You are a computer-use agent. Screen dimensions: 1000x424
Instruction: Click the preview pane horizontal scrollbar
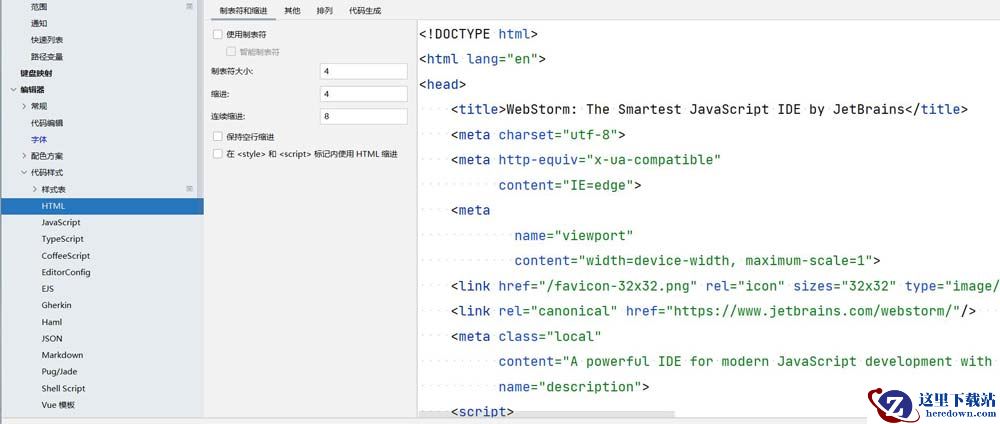point(547,414)
